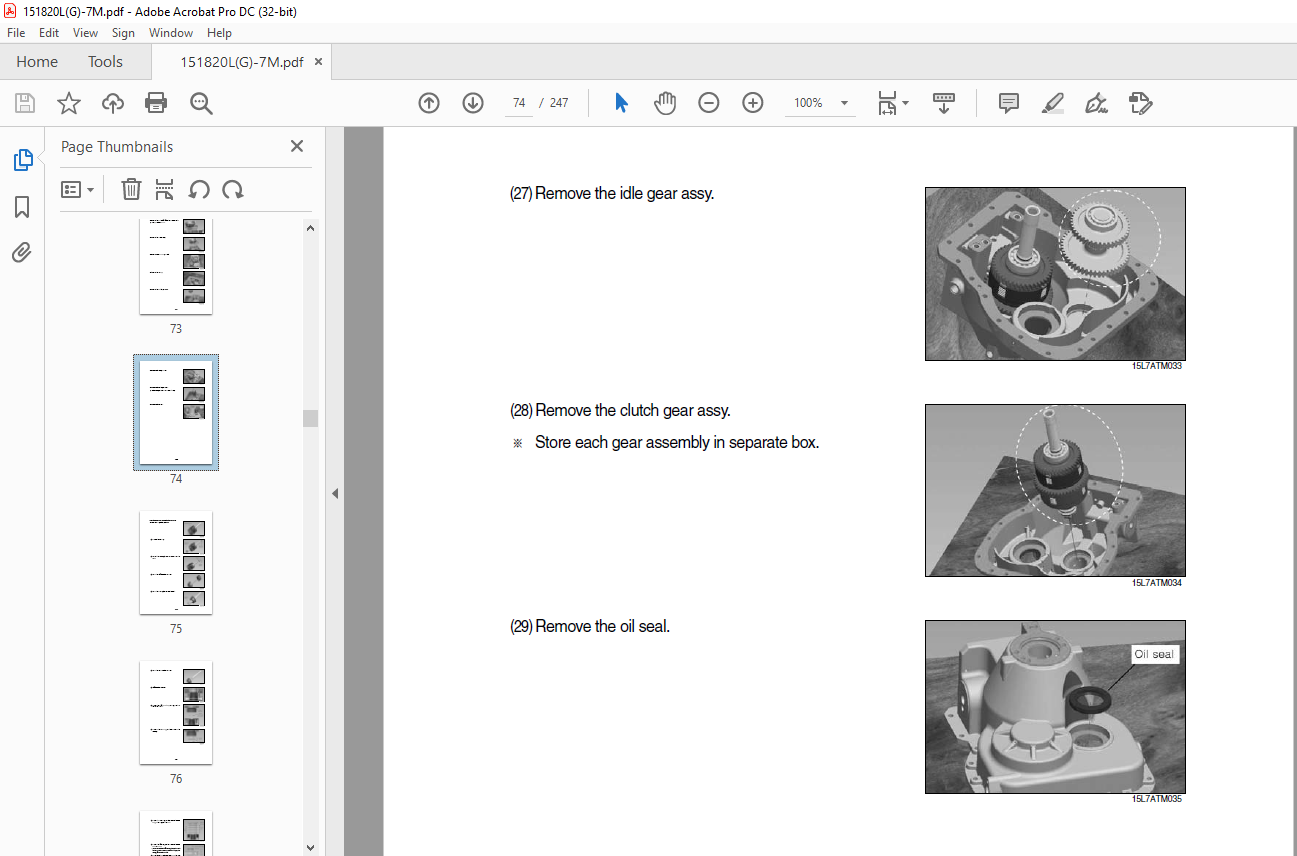The width and height of the screenshot is (1297, 856).
Task: Zoom out with the minus circle
Action: (709, 103)
